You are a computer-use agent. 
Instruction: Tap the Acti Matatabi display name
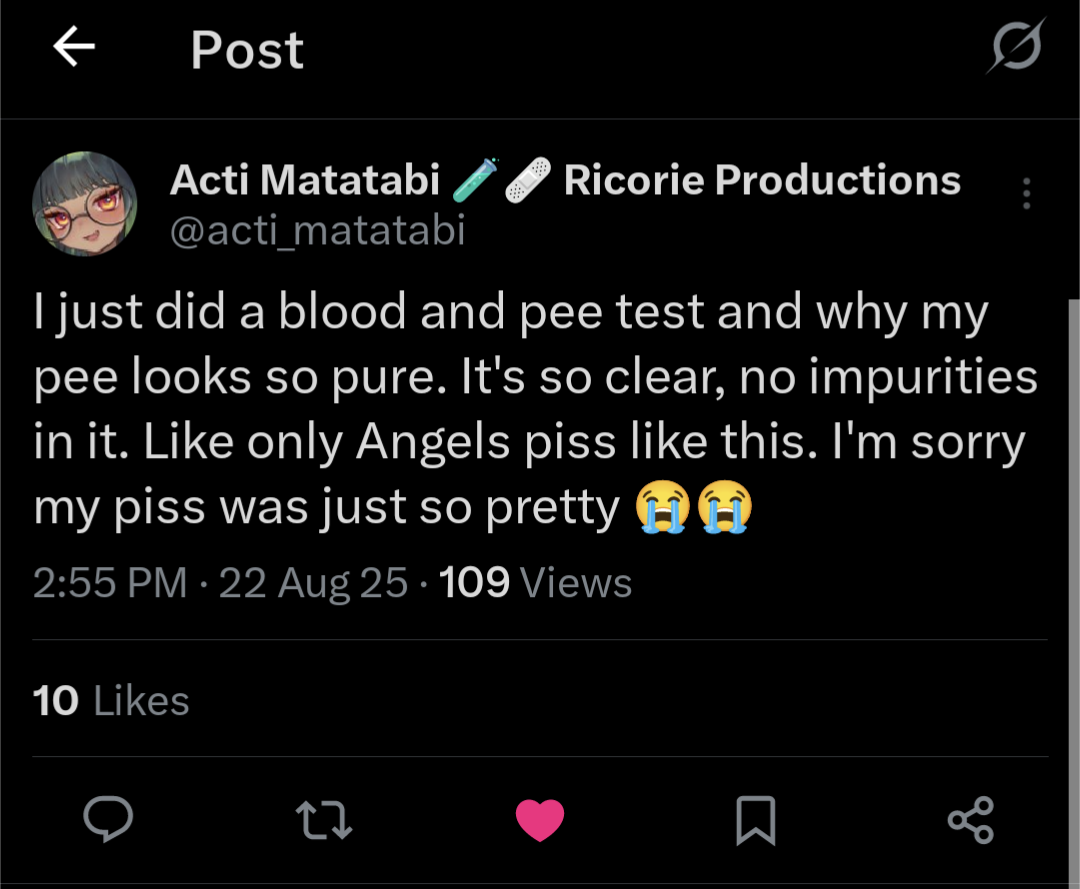[x=305, y=180]
